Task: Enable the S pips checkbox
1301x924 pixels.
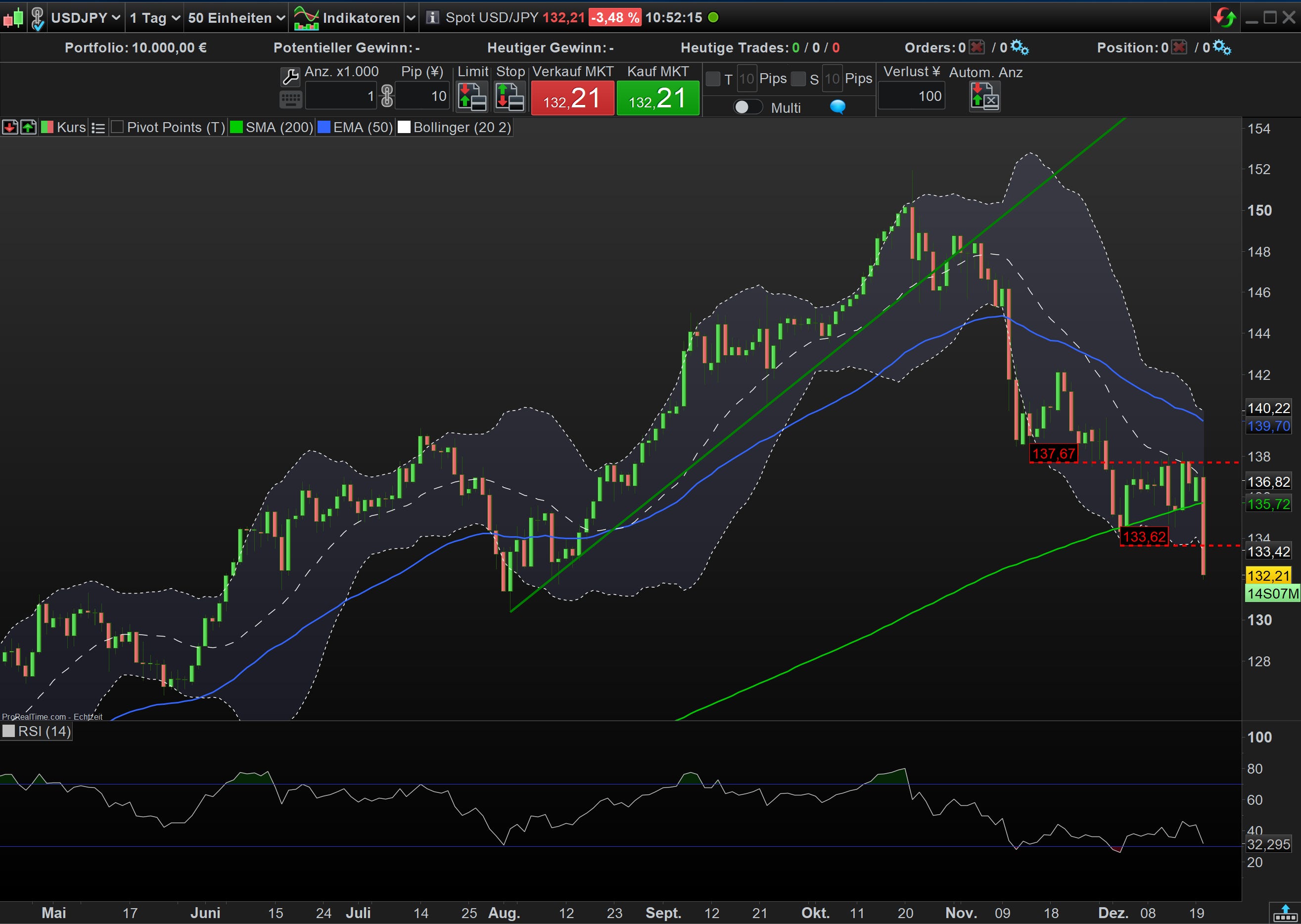Action: point(799,79)
